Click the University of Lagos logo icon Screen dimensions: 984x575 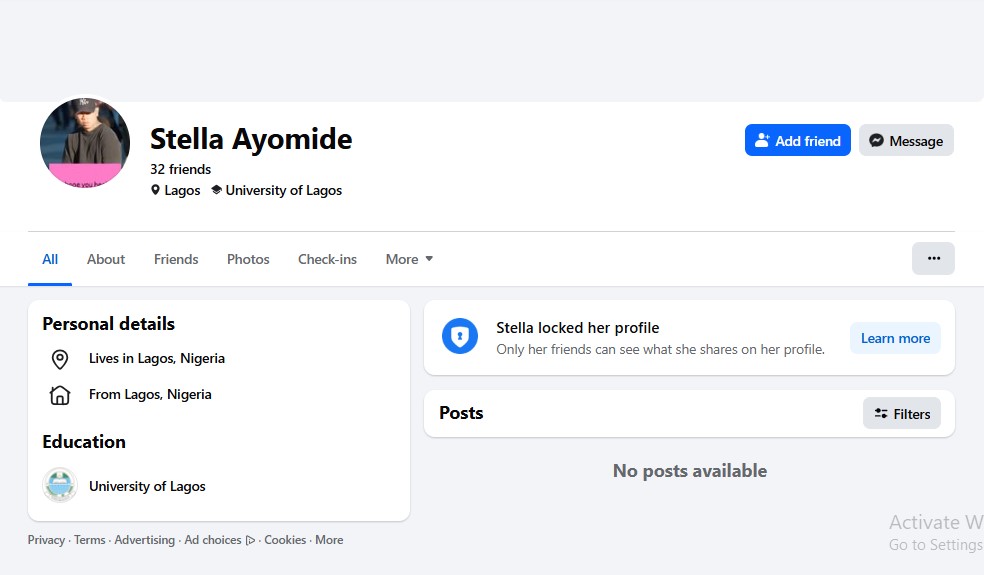pos(60,486)
